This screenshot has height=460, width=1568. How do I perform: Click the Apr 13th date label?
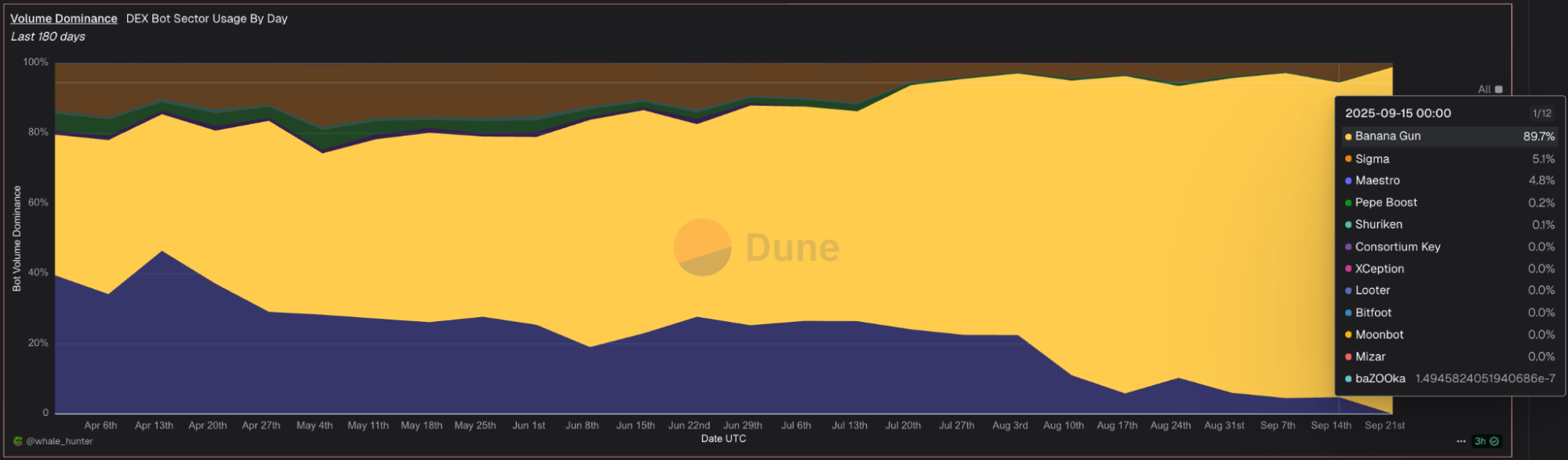tap(154, 425)
